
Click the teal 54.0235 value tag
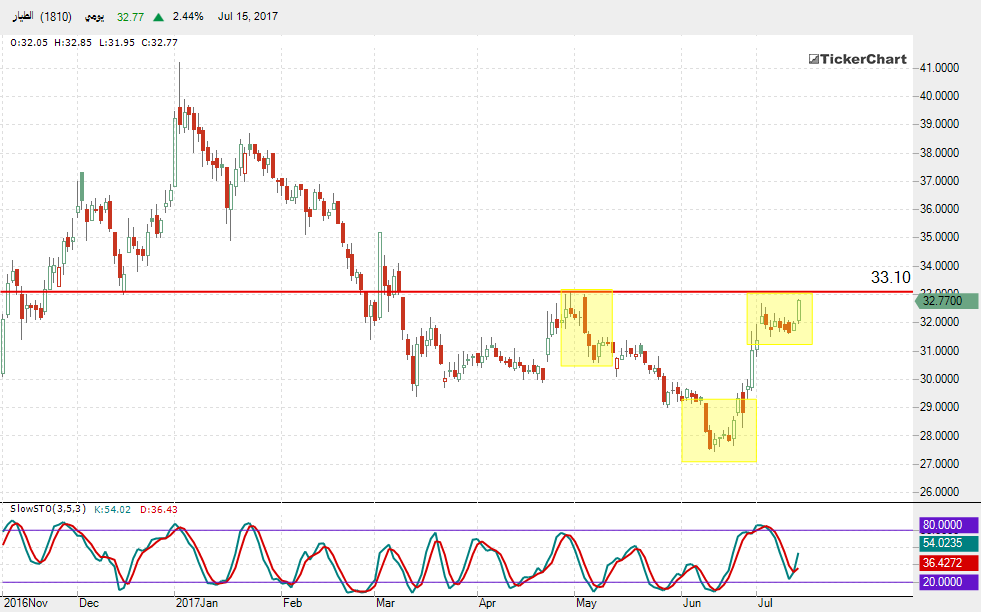tap(945, 544)
